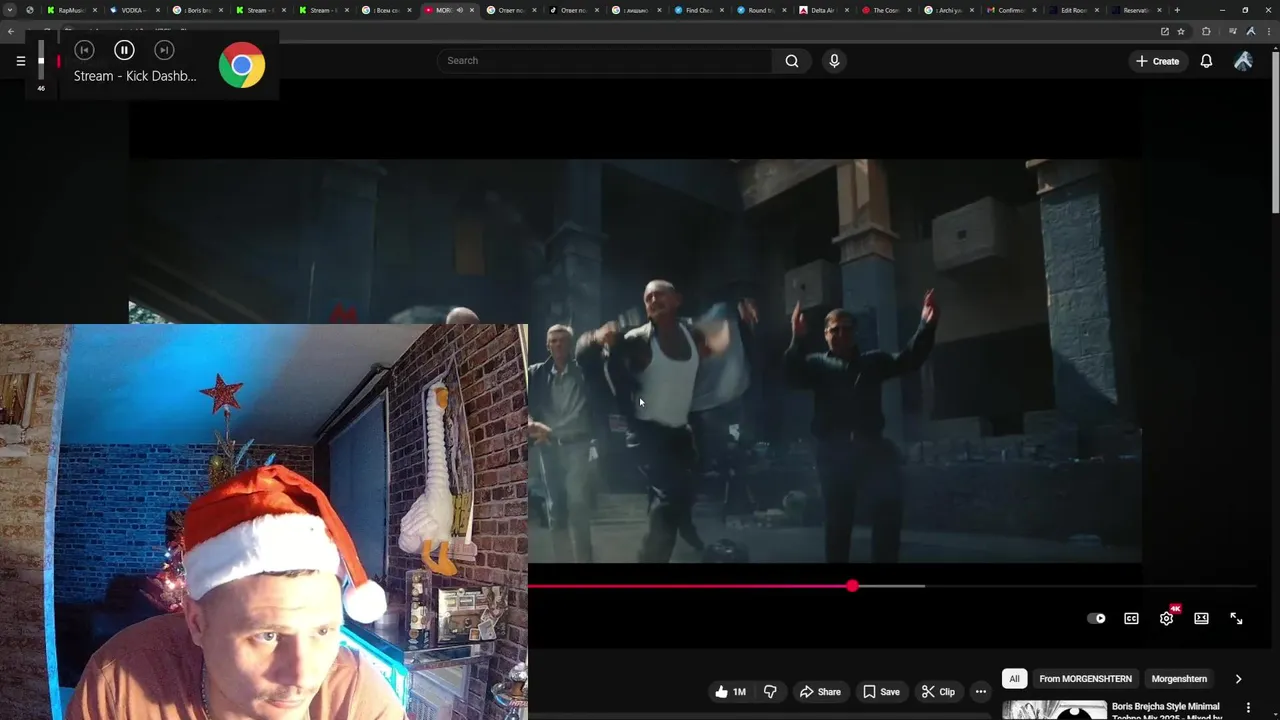This screenshot has height=720, width=1280.
Task: Start voice search with the microphone
Action: click(x=834, y=61)
